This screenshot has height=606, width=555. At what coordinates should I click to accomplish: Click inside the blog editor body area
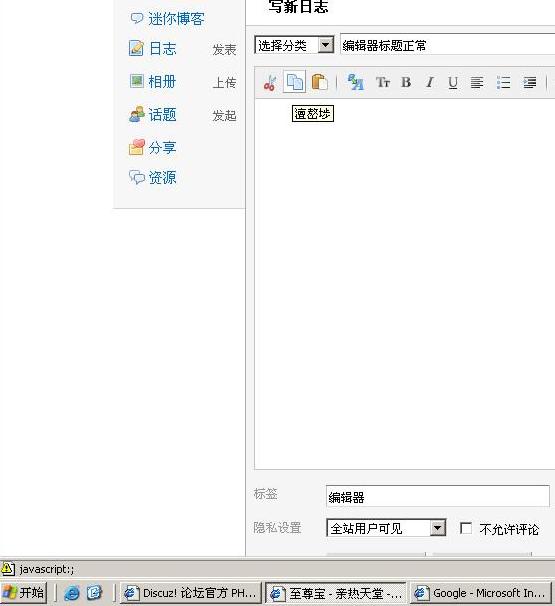(405, 284)
